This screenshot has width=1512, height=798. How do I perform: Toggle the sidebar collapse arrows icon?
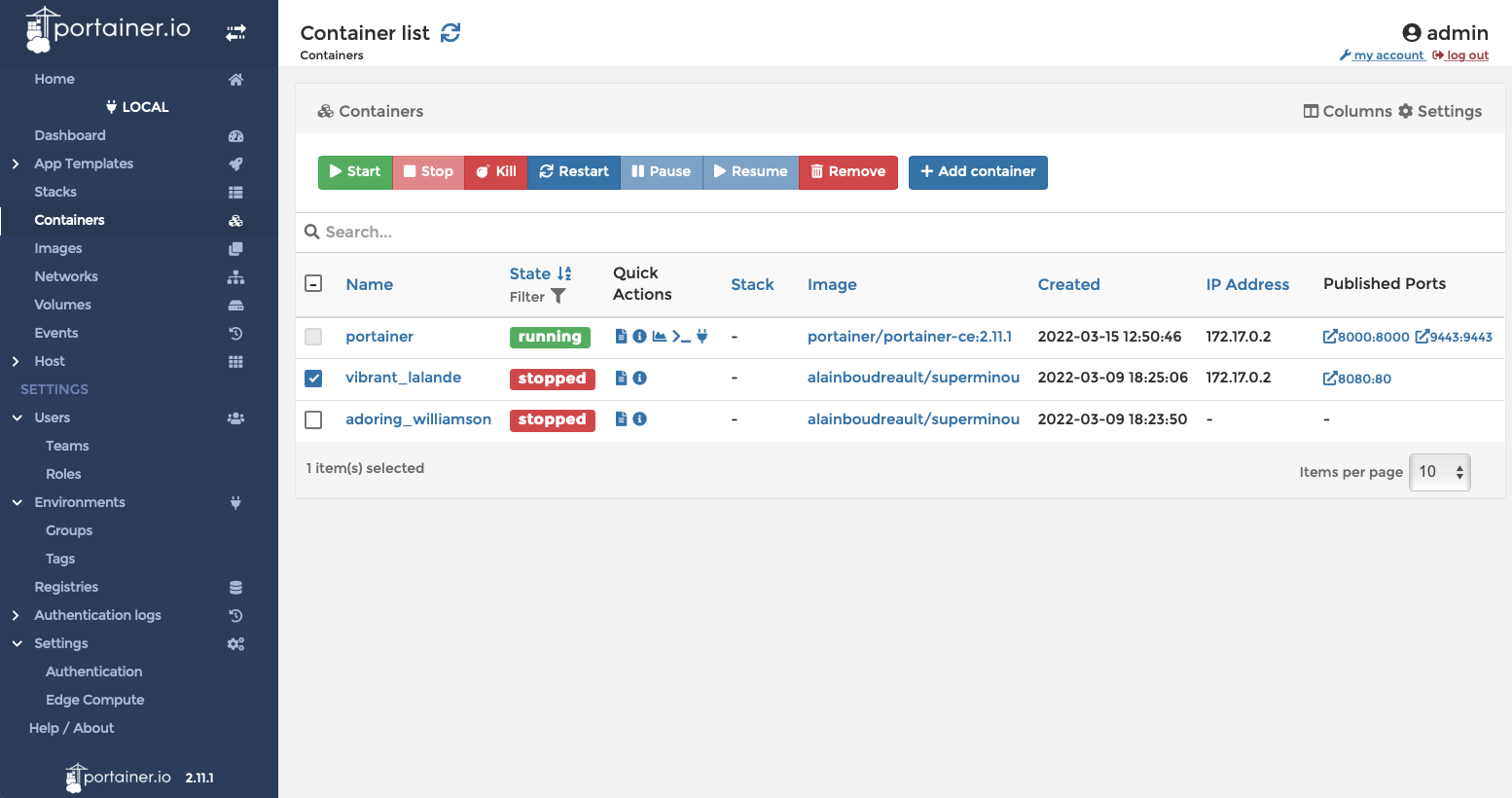coord(235,33)
